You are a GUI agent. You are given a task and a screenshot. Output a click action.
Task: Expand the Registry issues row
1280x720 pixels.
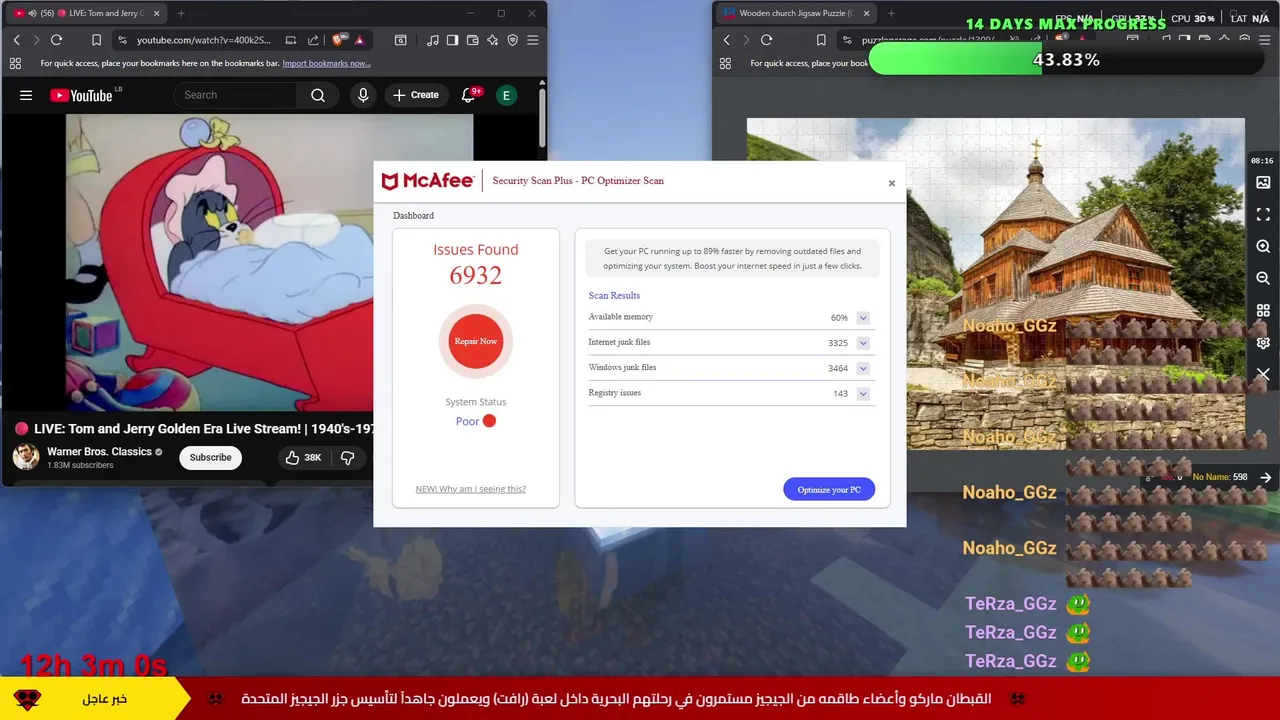863,394
